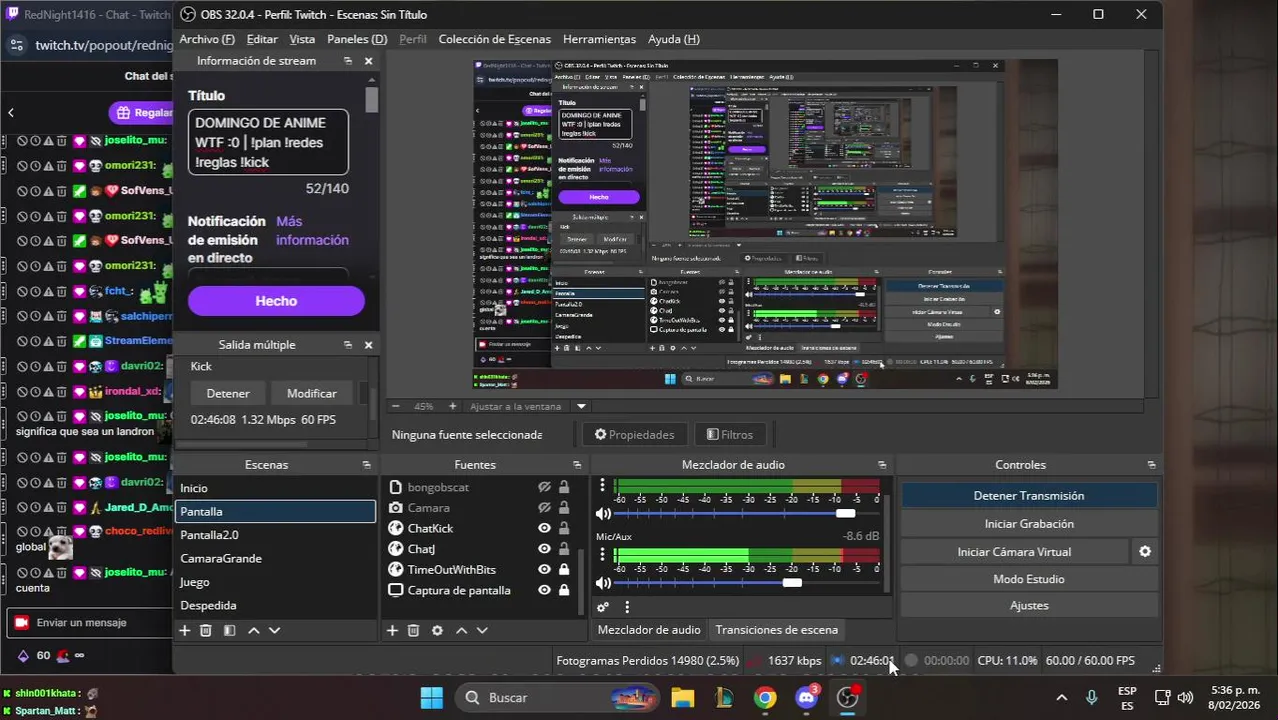Open the Colección de Escenas menu

point(495,39)
